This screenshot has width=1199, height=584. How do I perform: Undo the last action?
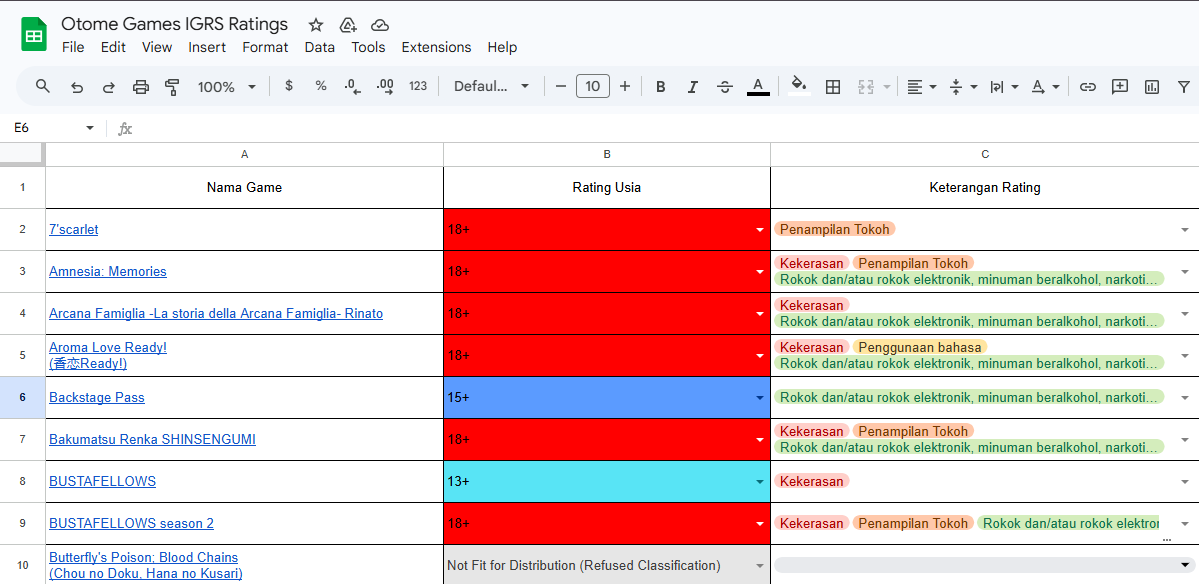(76, 86)
